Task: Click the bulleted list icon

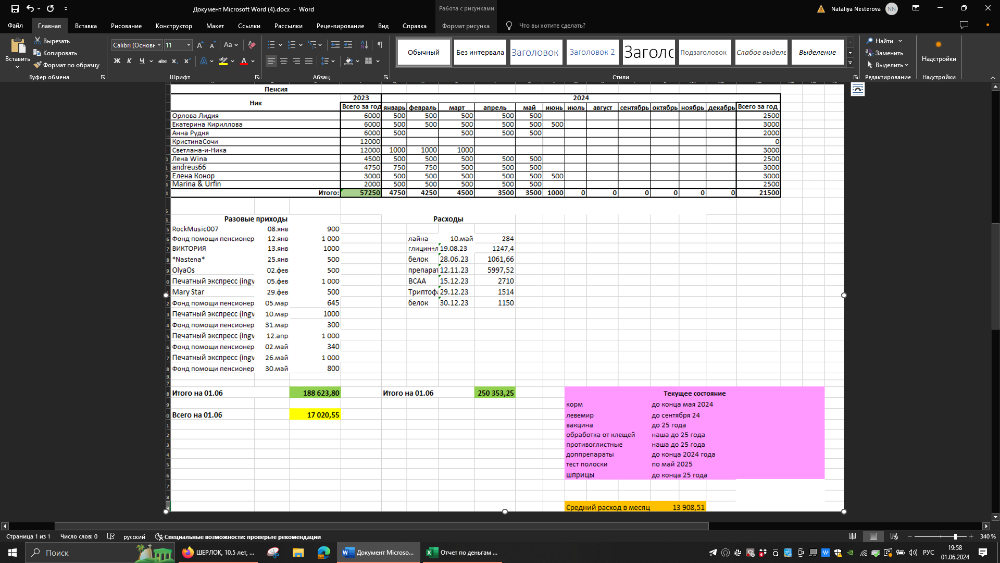Action: pyautogui.click(x=273, y=45)
